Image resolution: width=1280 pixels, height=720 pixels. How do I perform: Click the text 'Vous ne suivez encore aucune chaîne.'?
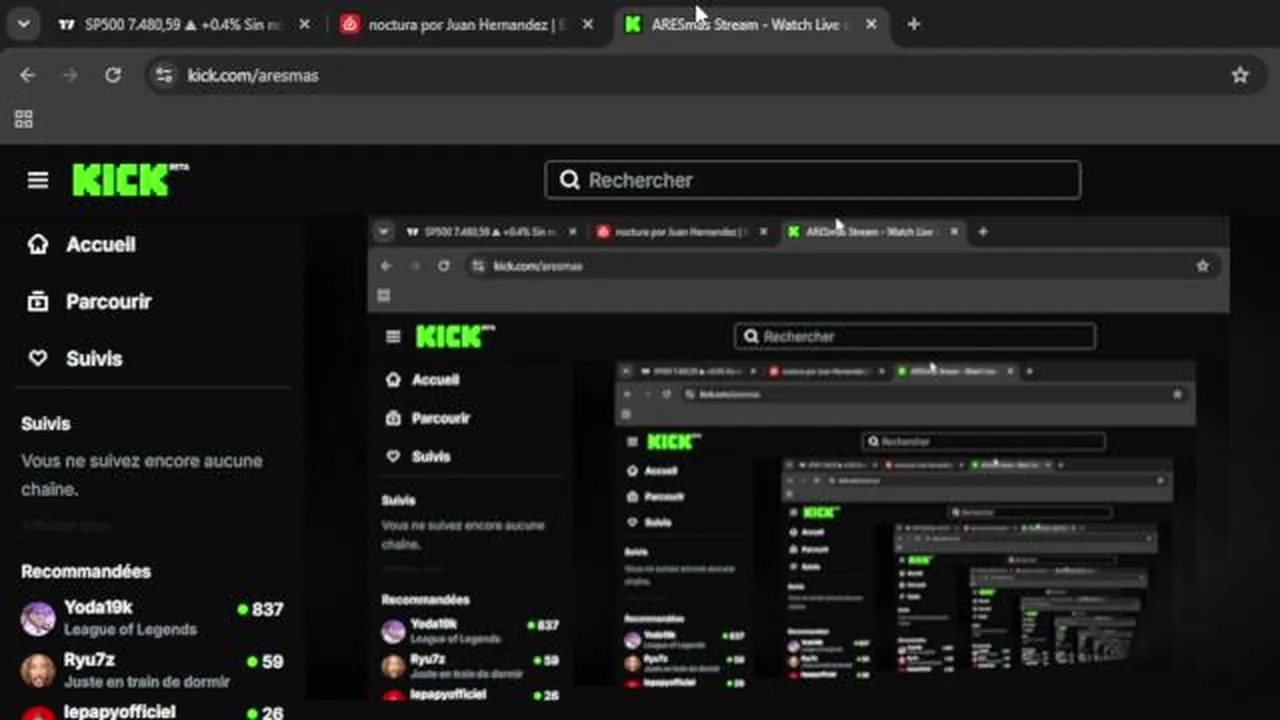(x=142, y=475)
